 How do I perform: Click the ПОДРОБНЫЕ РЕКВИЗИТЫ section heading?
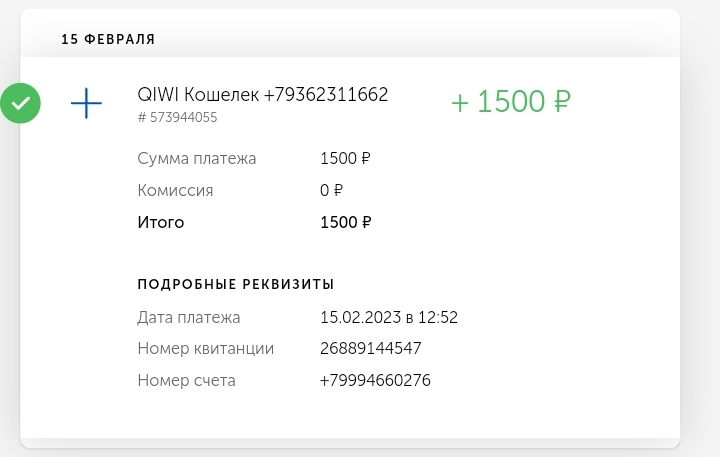pos(235,284)
